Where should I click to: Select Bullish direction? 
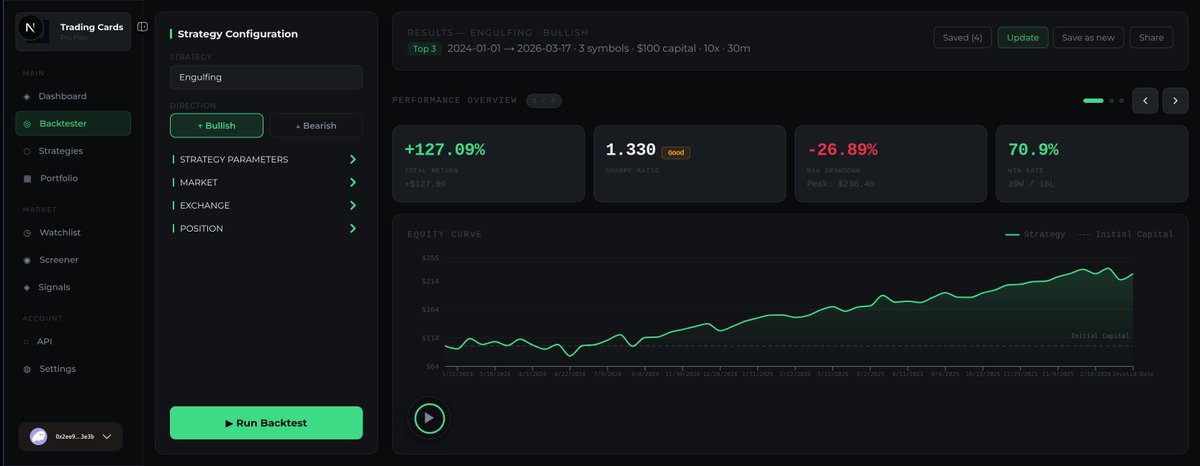(x=217, y=125)
